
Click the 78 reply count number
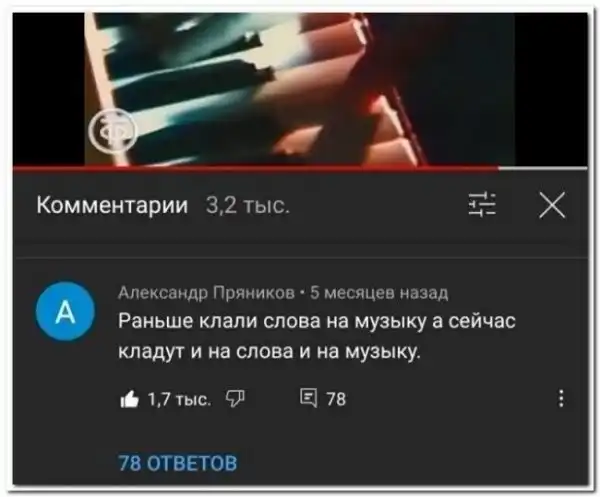(336, 399)
